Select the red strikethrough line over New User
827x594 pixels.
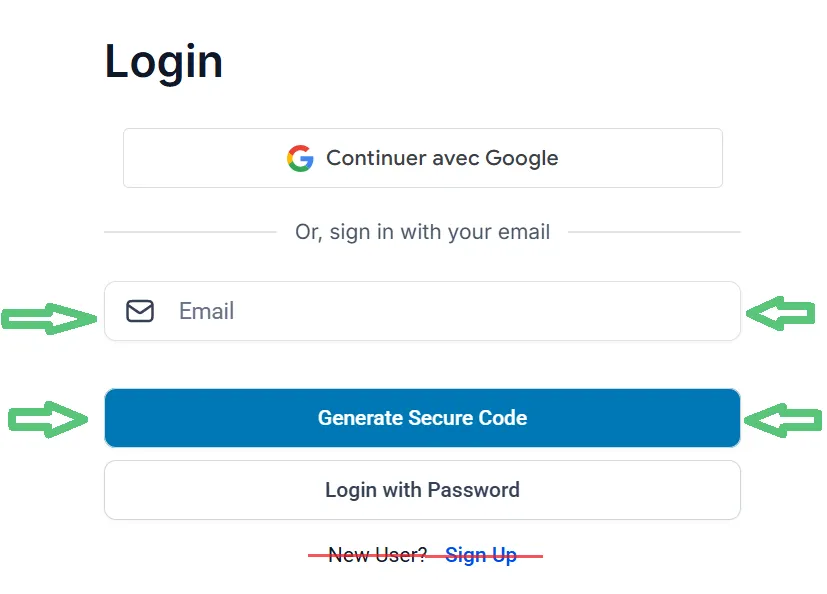pyautogui.click(x=426, y=556)
